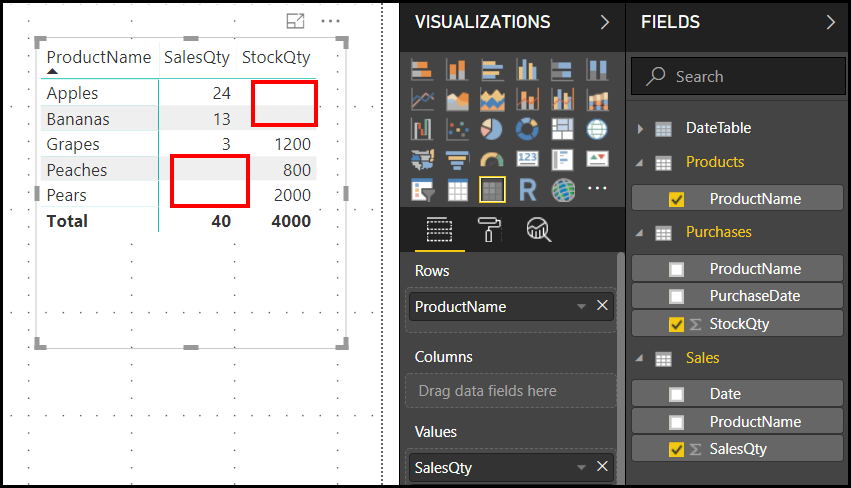
Task: Select the Treemap visual
Action: pyautogui.click(x=562, y=130)
